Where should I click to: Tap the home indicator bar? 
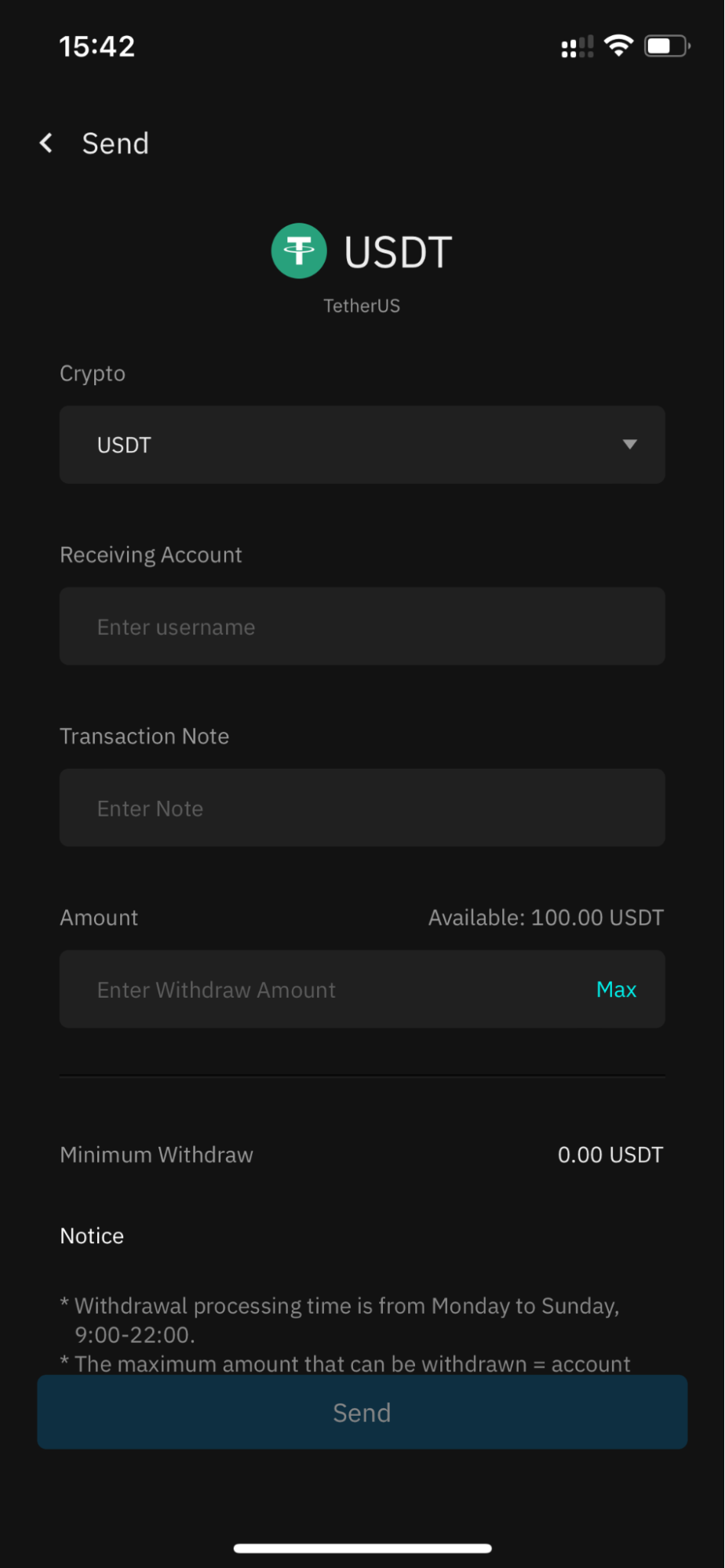coord(362,1548)
